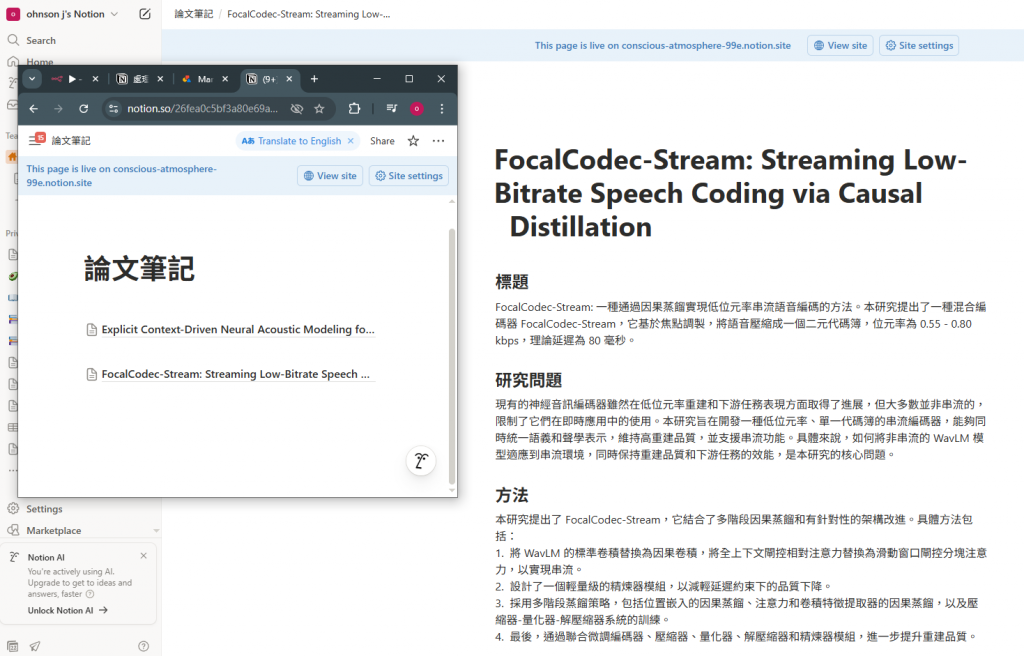
Task: Click Share in the popup window
Action: [x=382, y=140]
